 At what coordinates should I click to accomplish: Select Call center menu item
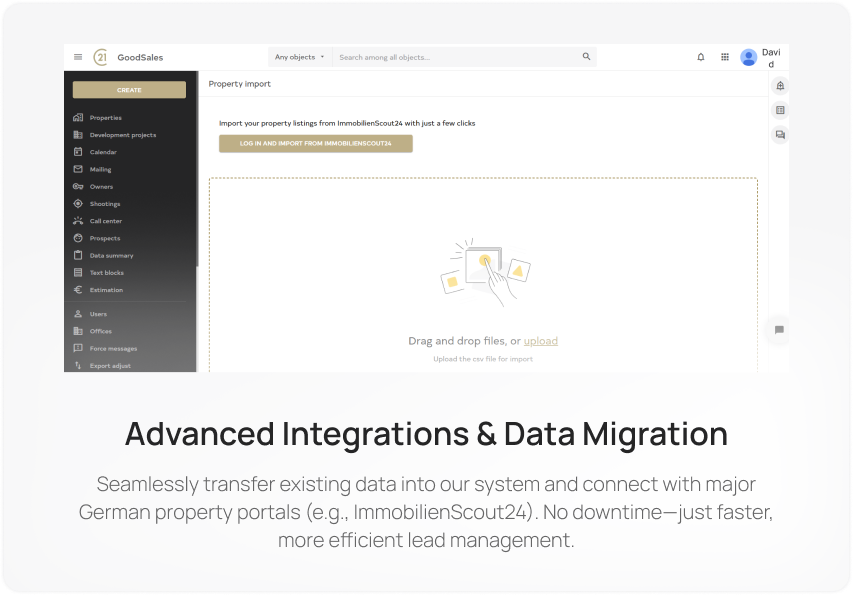pyautogui.click(x=106, y=221)
